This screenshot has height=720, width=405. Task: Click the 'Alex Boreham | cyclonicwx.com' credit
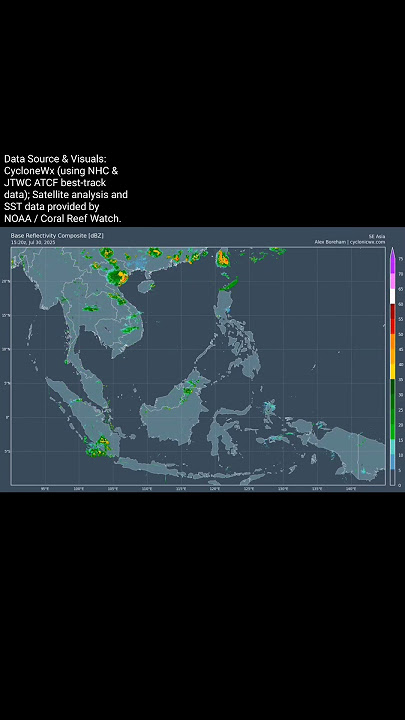pyautogui.click(x=350, y=242)
